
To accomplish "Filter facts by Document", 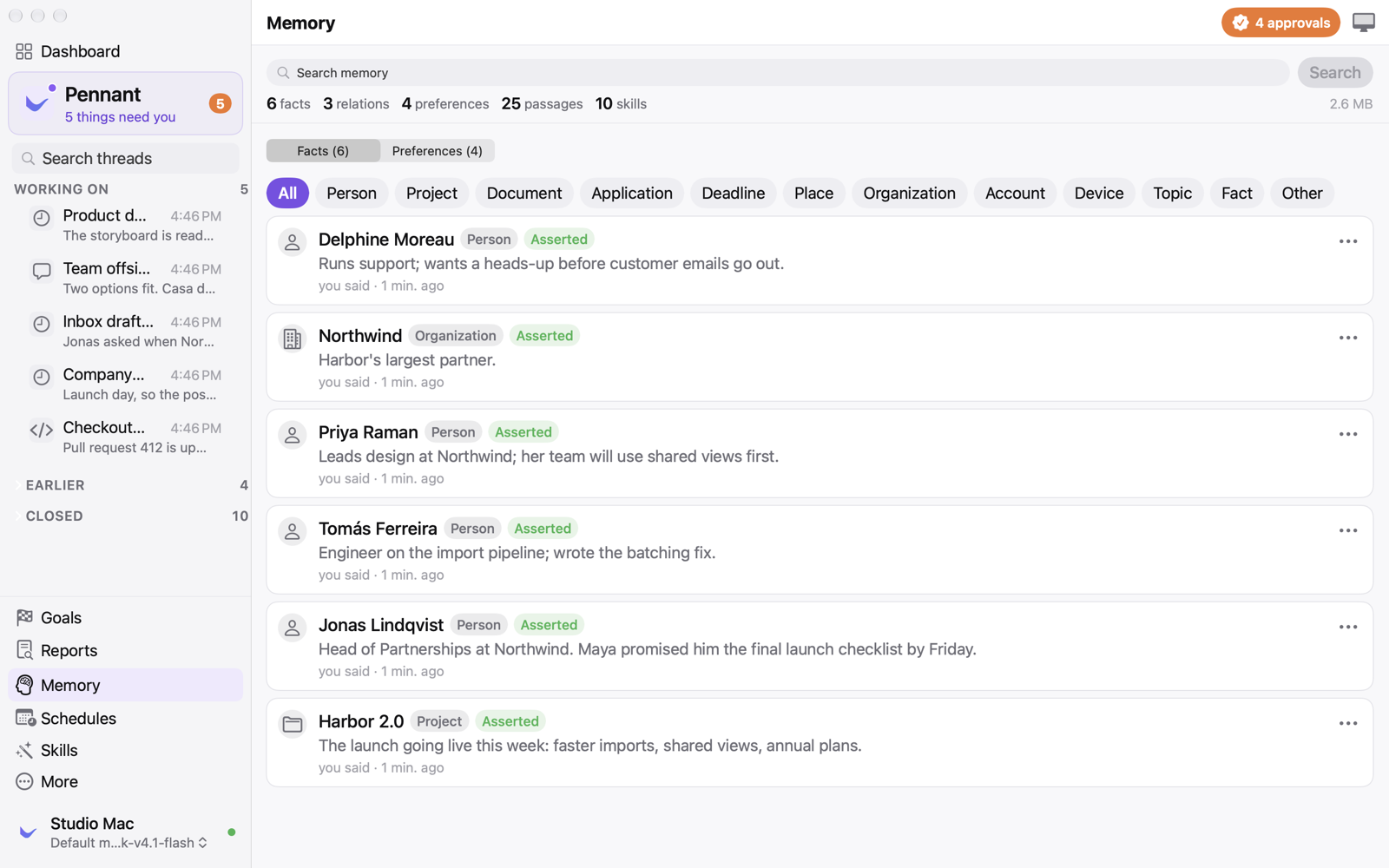I will 524,193.
